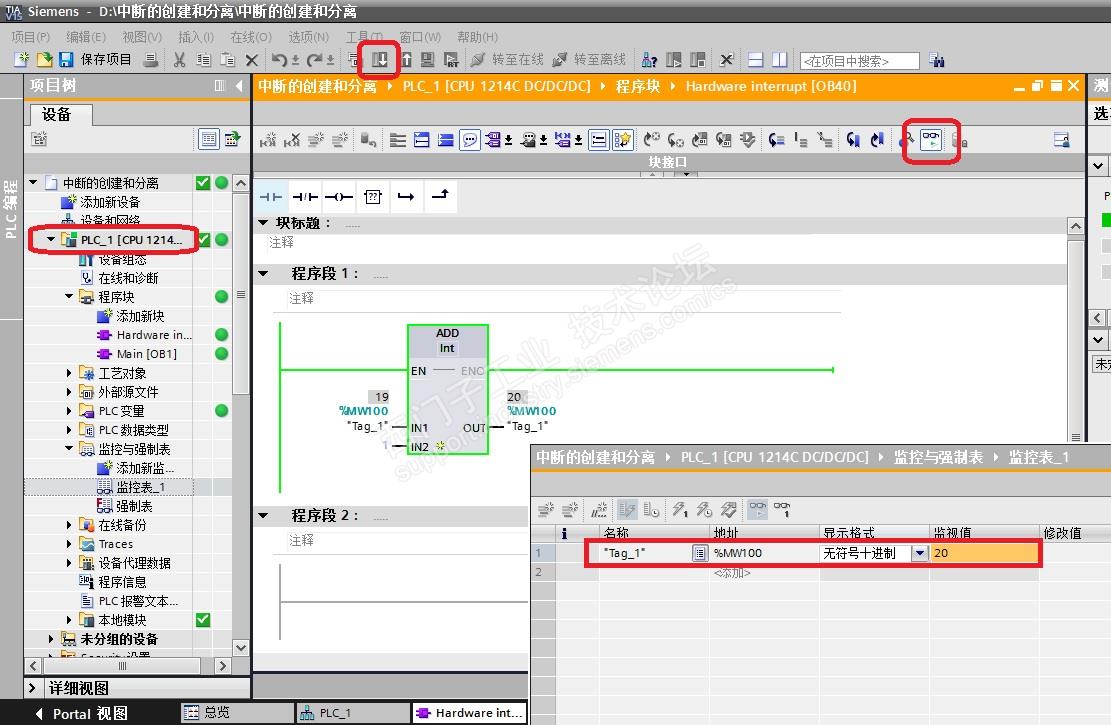Click the monitor value cell showing 20

[983, 553]
